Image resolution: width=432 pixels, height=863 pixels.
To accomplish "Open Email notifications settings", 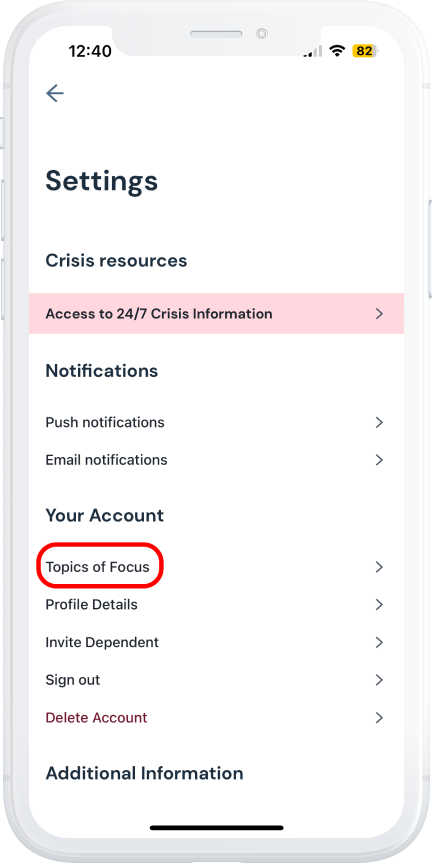I will 216,460.
